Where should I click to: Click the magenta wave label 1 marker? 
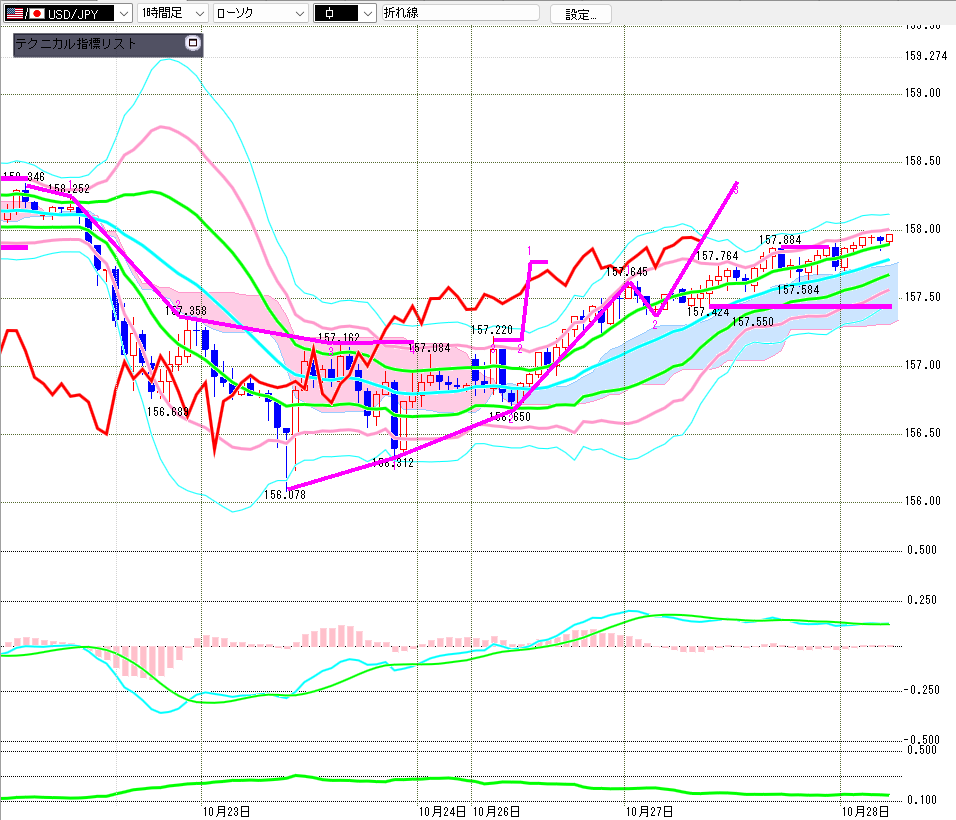click(x=529, y=251)
